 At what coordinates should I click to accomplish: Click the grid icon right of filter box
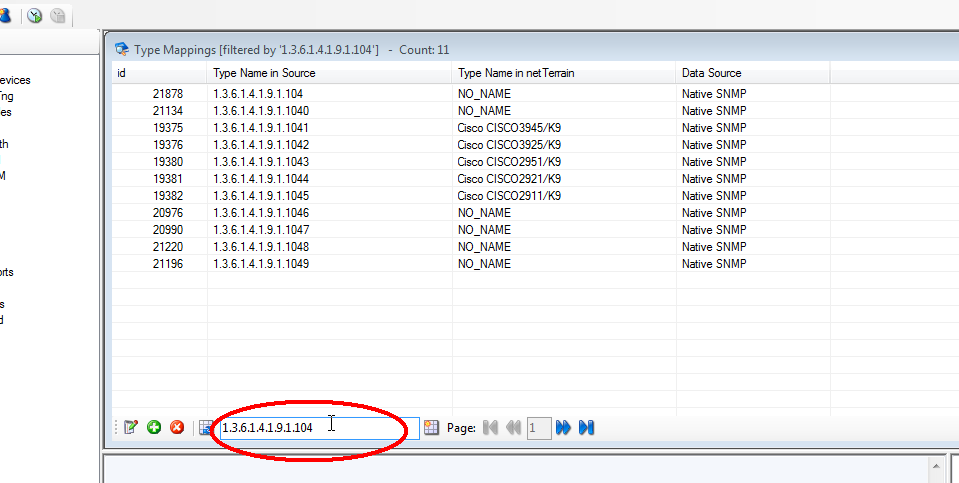(x=432, y=427)
